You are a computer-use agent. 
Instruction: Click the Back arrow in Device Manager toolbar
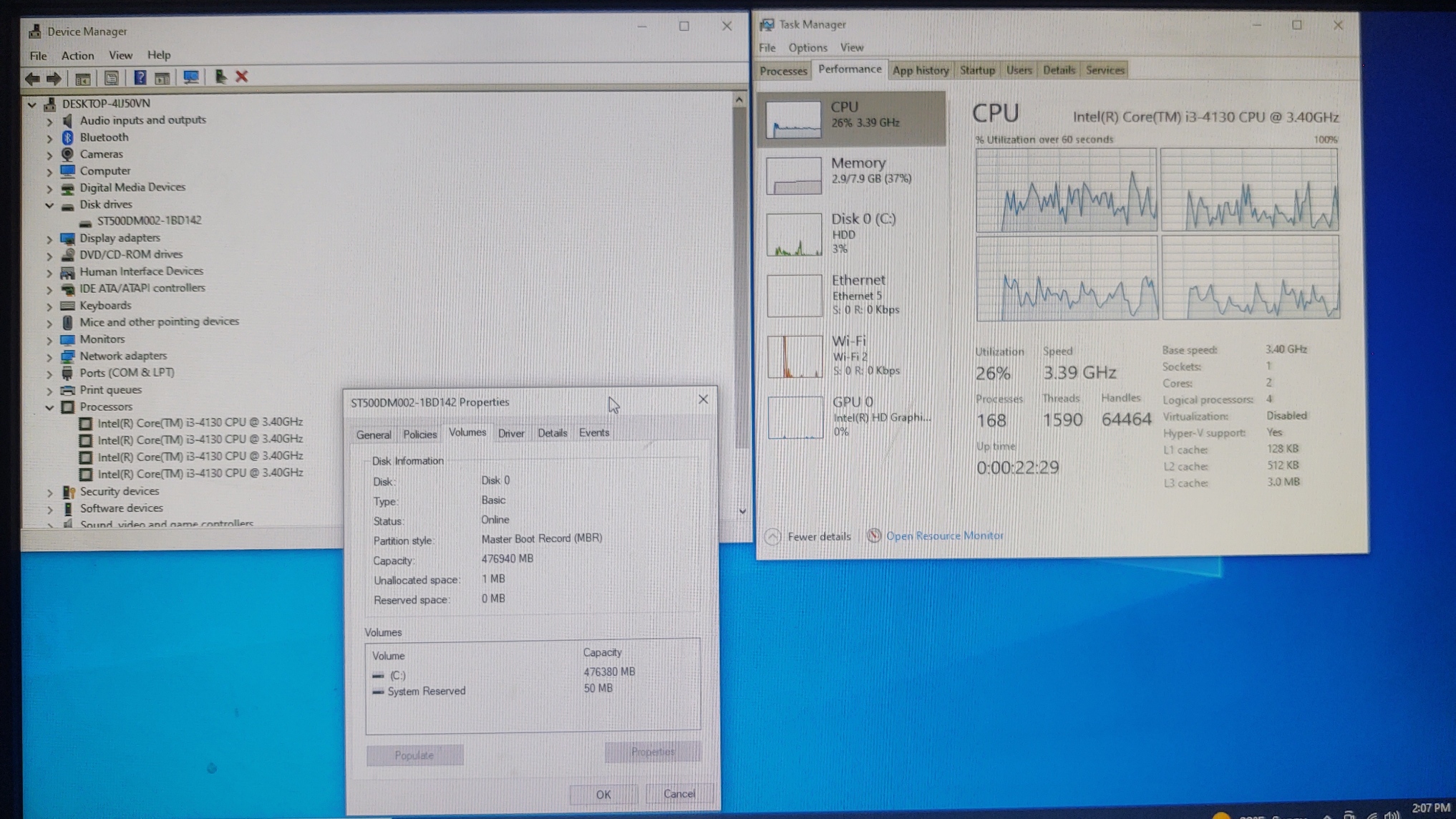32,78
